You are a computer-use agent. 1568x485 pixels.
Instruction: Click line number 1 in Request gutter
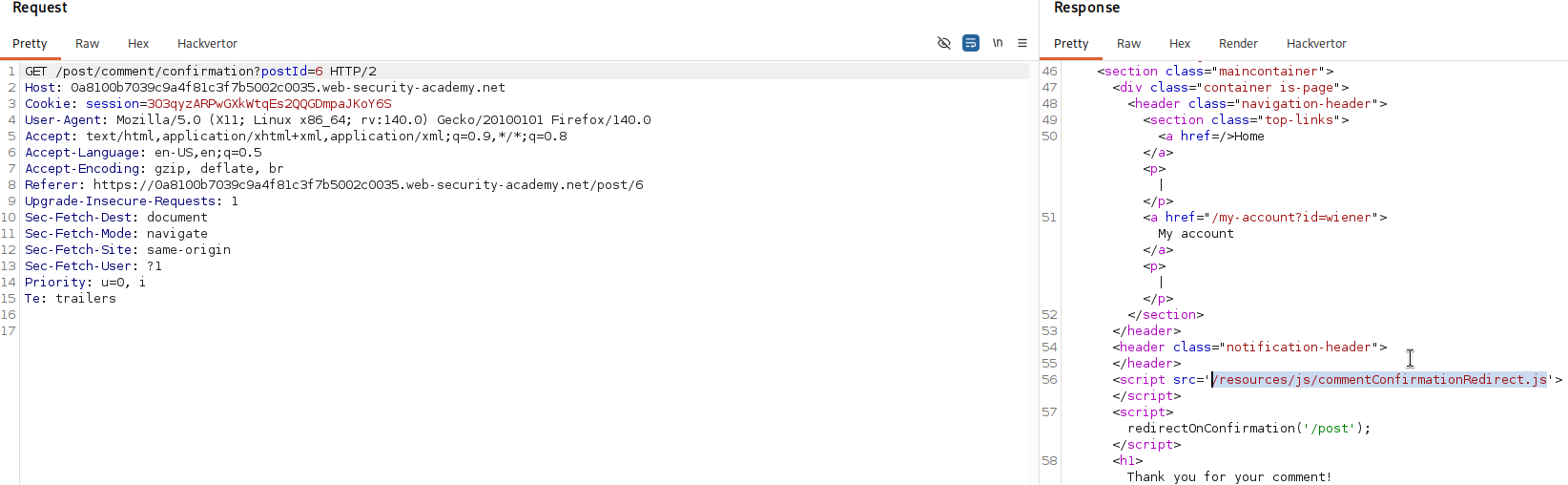click(11, 72)
